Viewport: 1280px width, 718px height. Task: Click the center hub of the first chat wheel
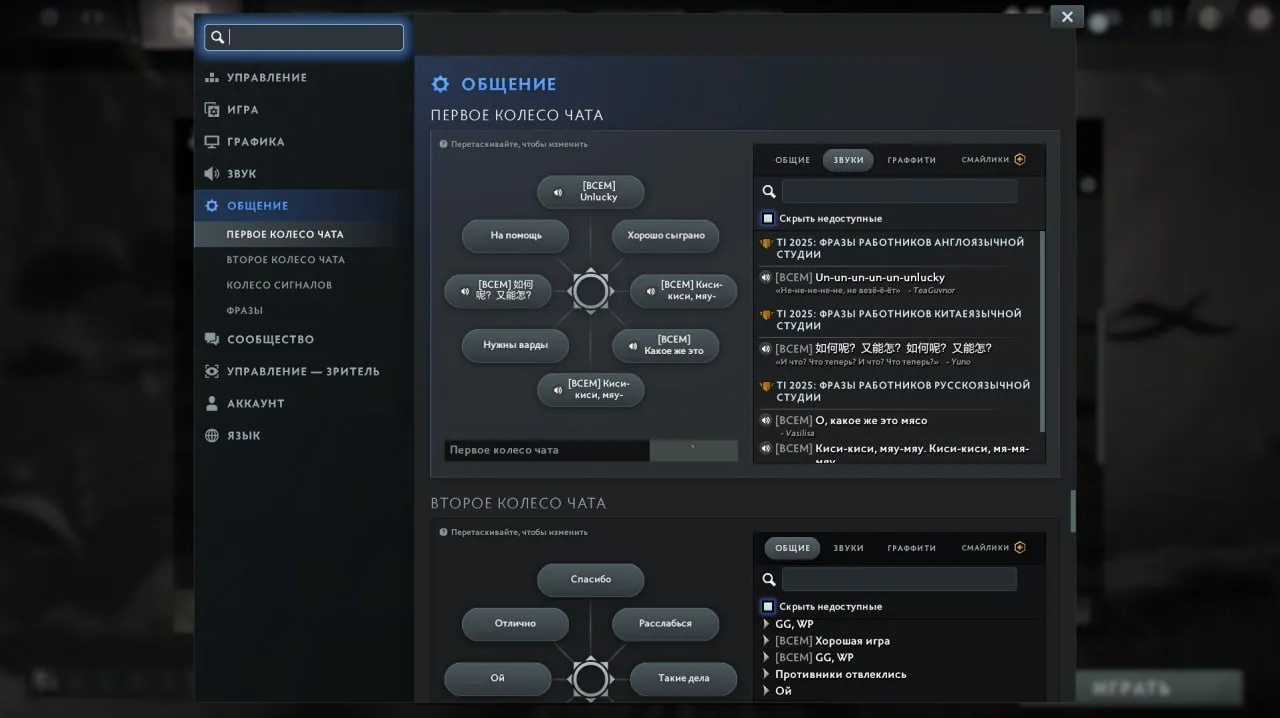590,291
